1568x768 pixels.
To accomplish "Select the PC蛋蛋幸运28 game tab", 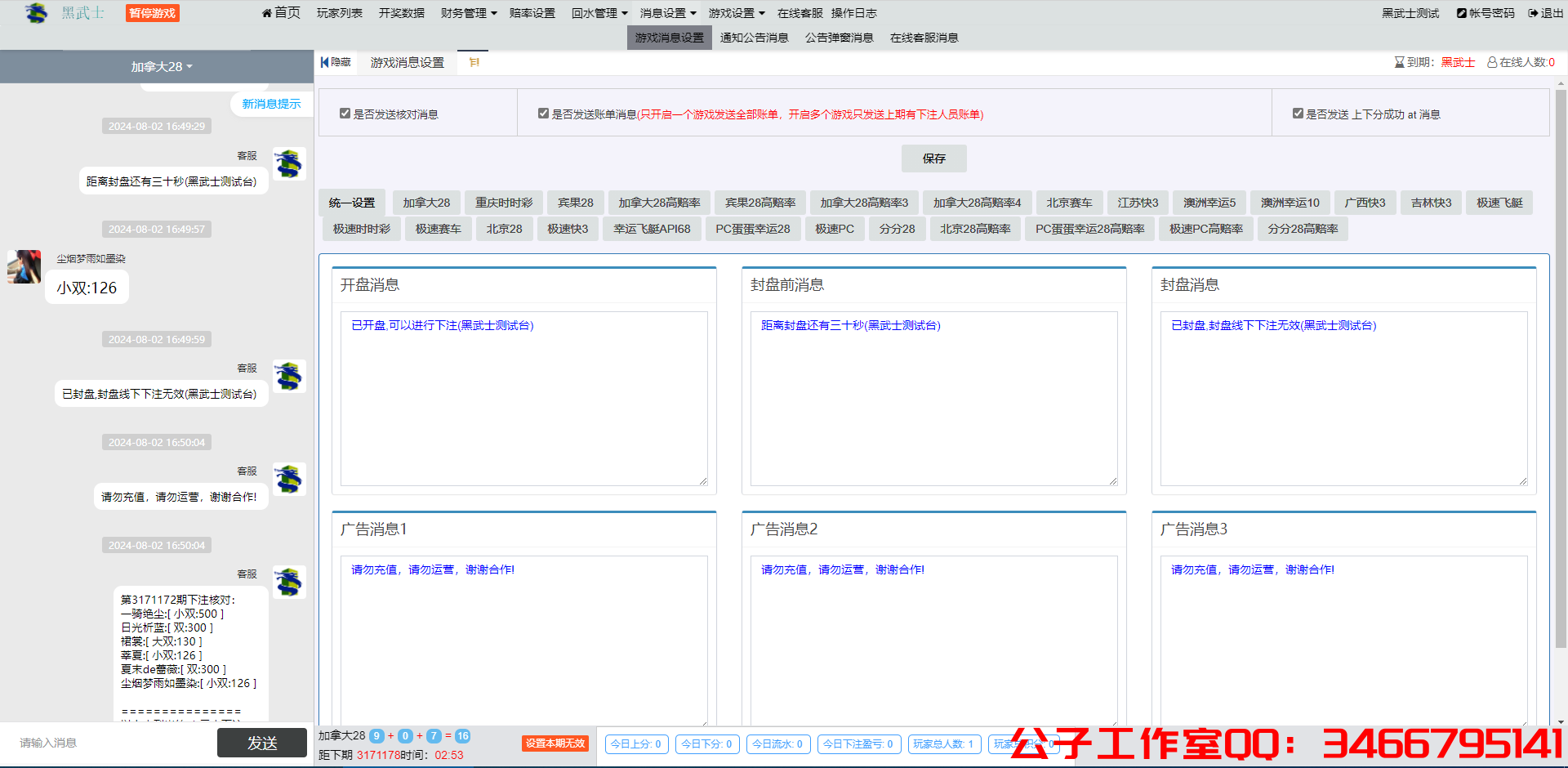I will (753, 229).
